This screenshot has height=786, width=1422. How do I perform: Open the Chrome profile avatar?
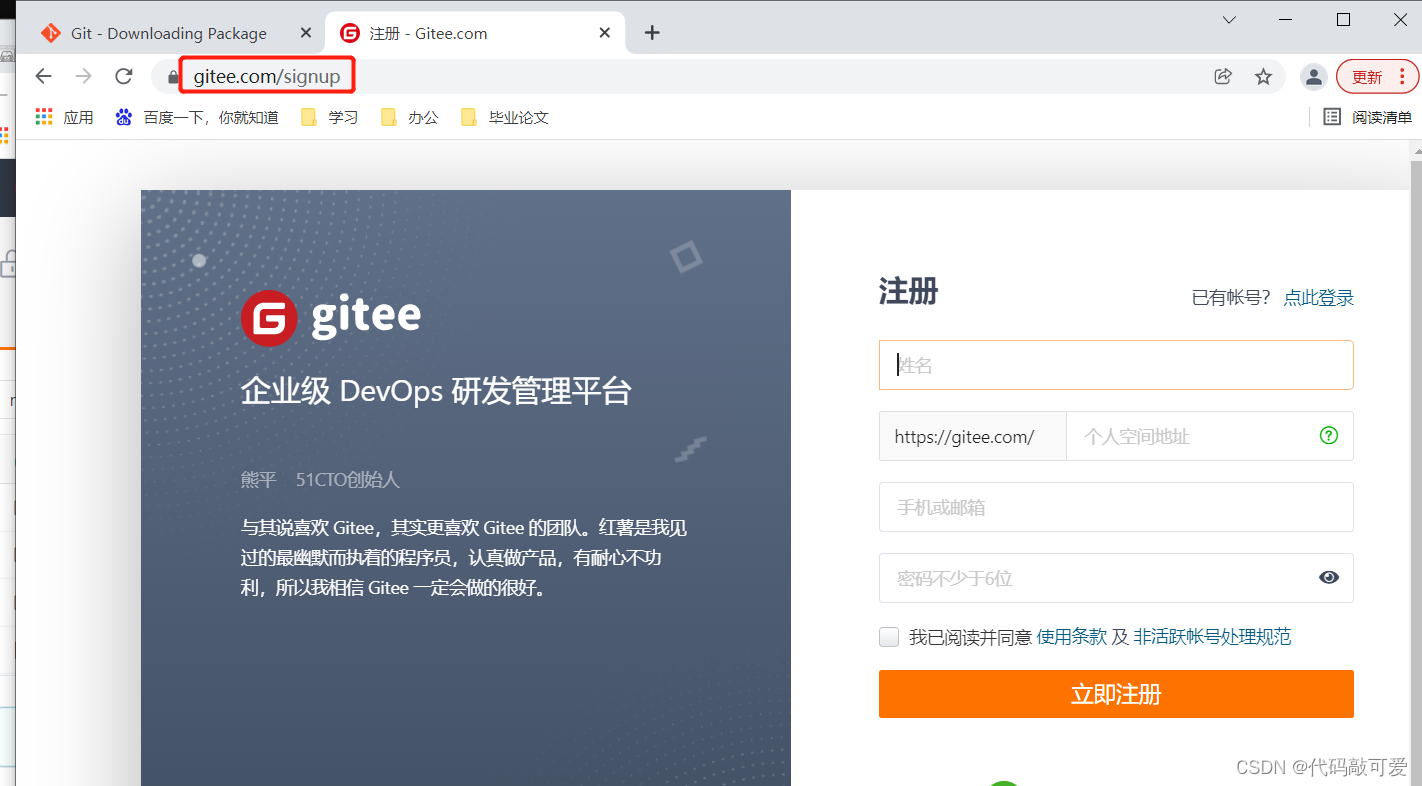1314,76
